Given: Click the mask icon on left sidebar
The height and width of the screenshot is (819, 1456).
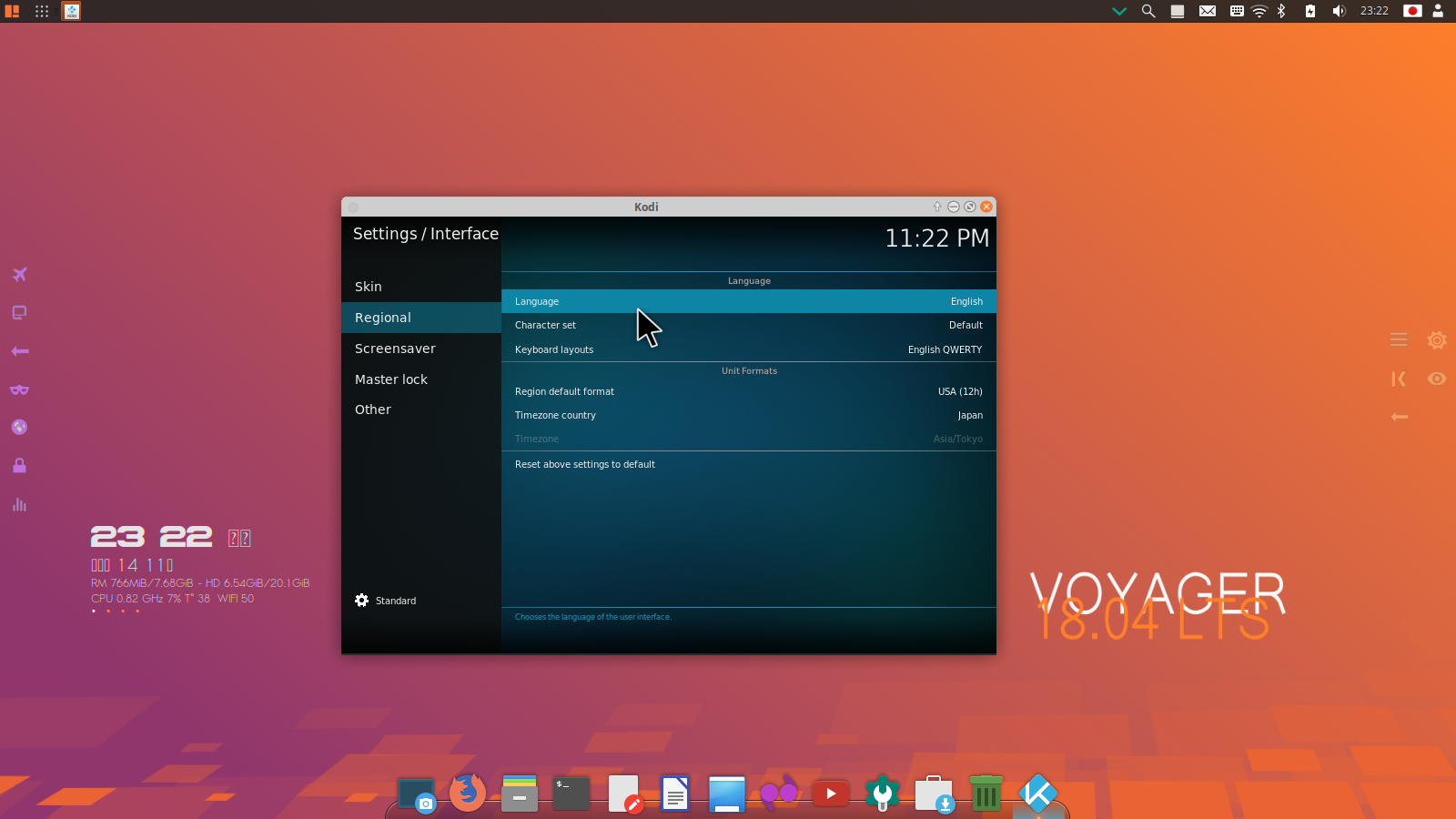Looking at the screenshot, I should (19, 389).
